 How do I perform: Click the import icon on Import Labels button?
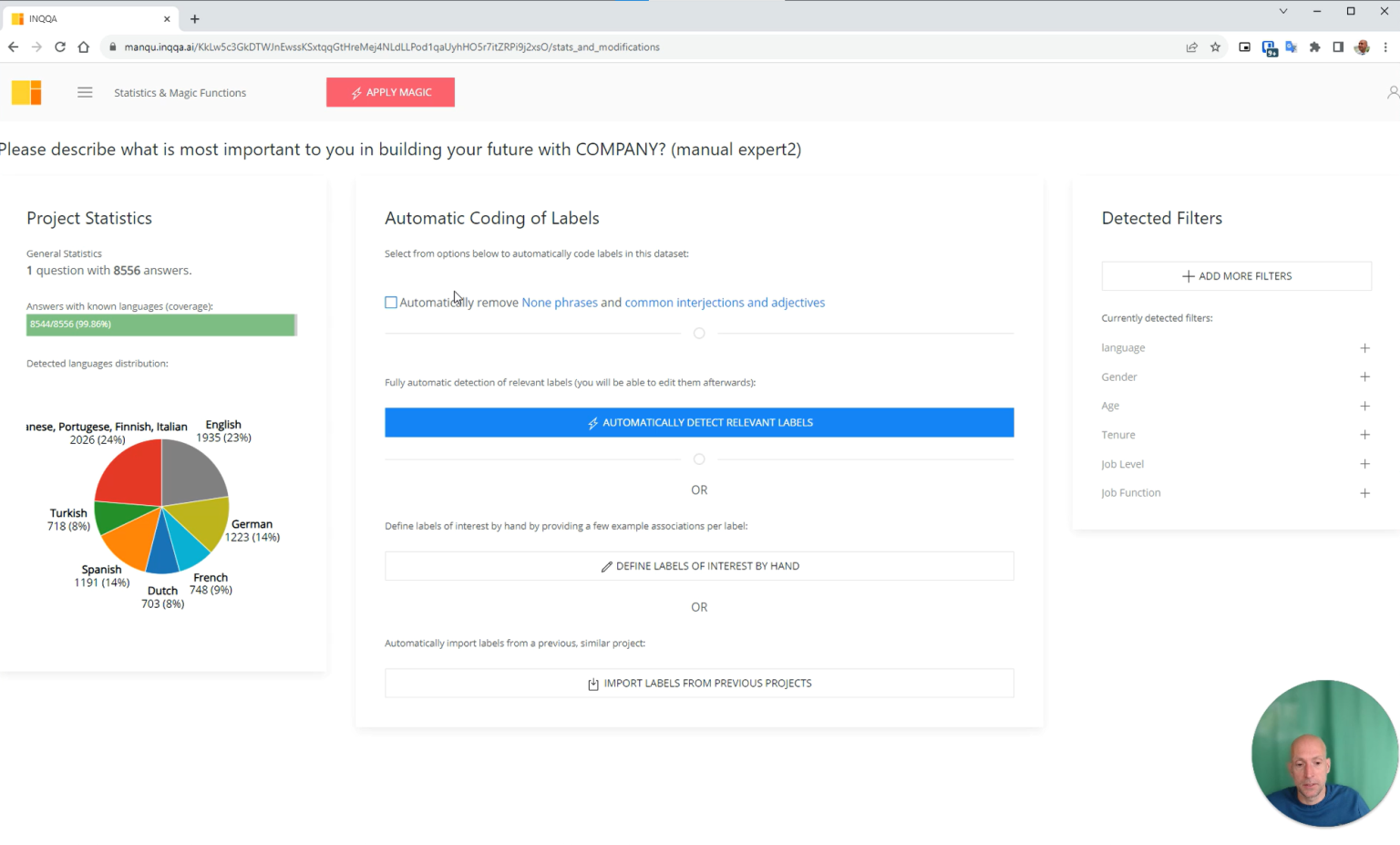592,683
